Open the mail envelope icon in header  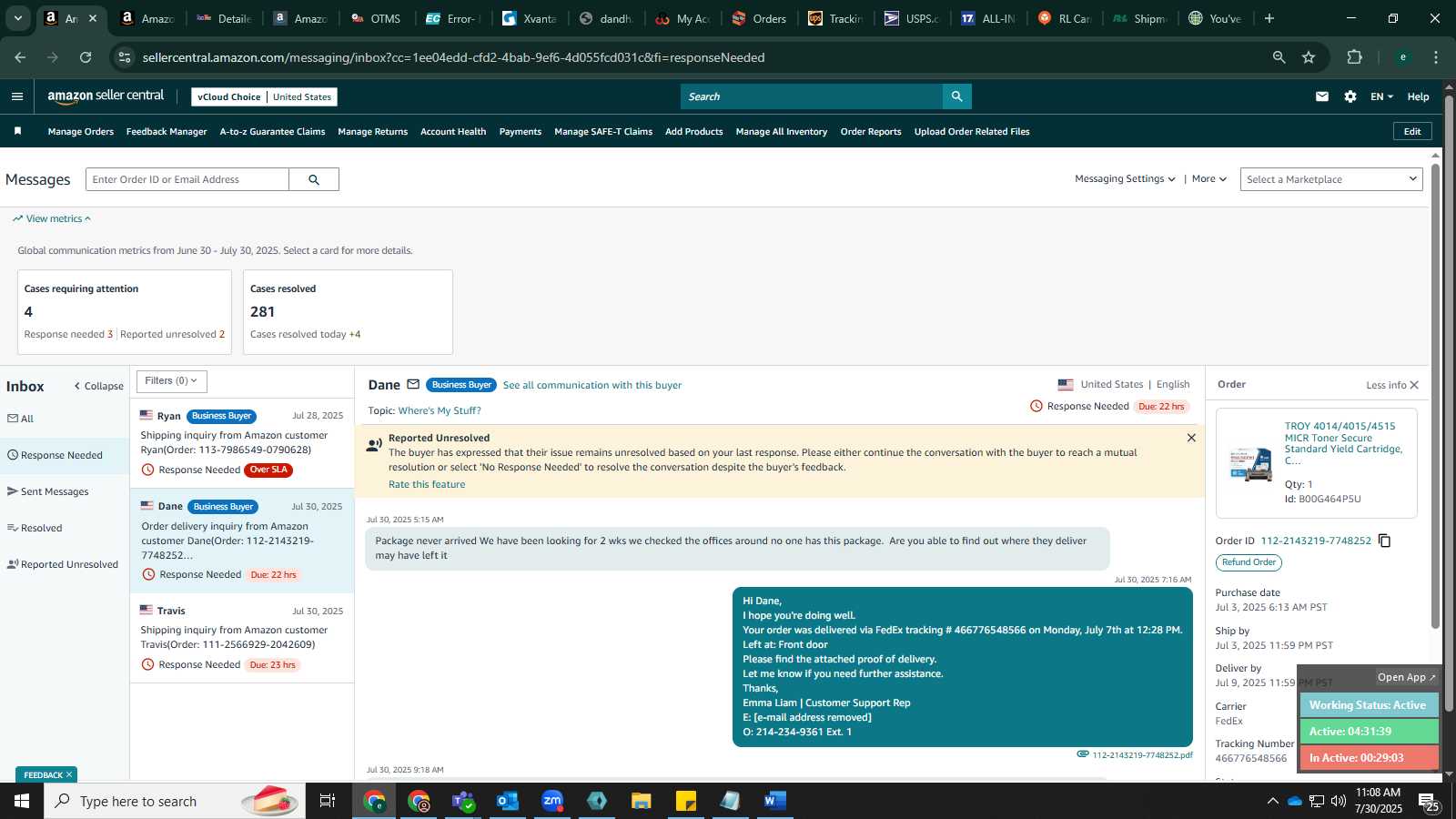click(x=1322, y=96)
